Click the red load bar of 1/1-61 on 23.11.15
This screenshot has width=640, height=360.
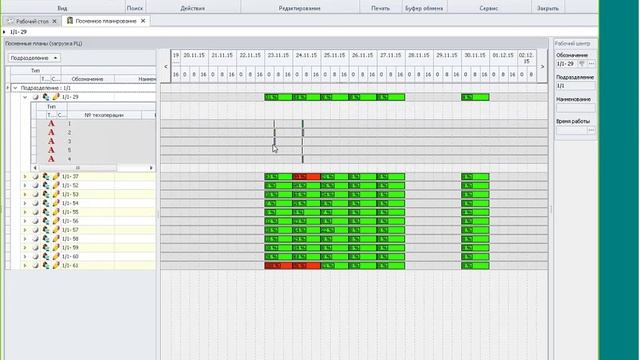[278, 265]
